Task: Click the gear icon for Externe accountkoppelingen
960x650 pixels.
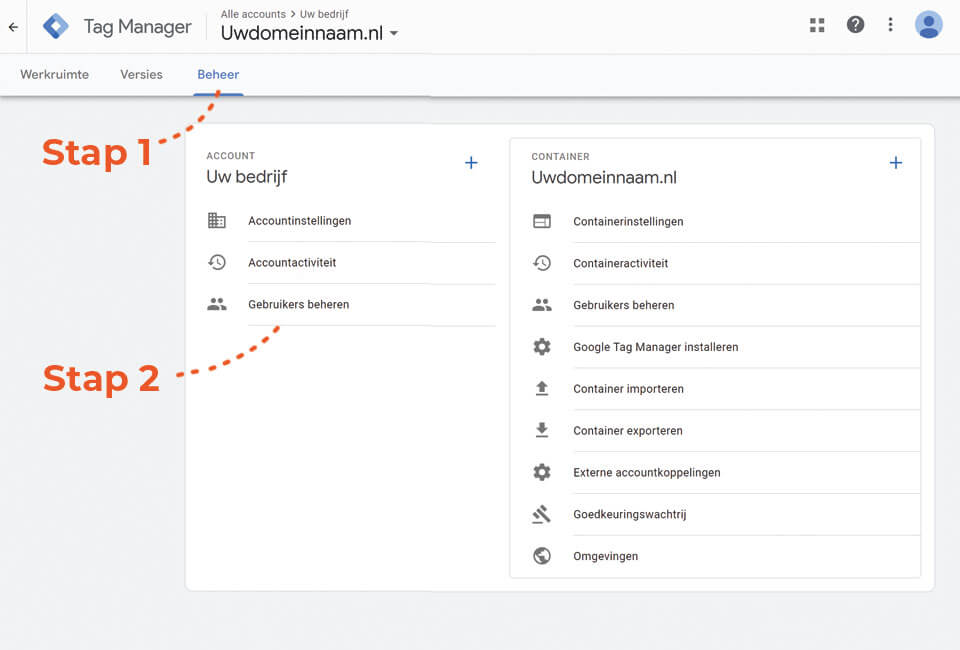Action: (542, 473)
